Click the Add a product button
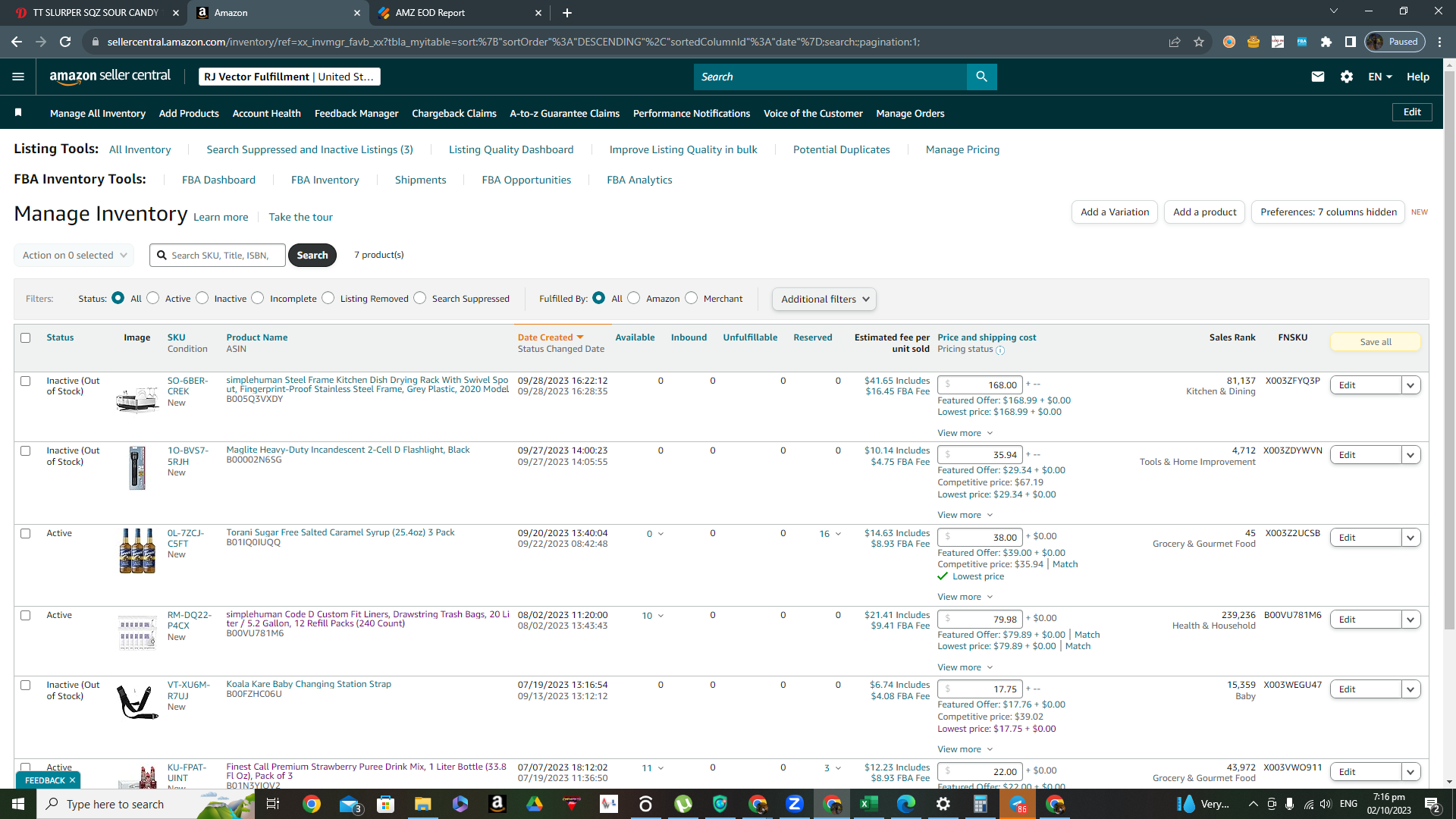This screenshot has height=819, width=1456. coord(1204,212)
